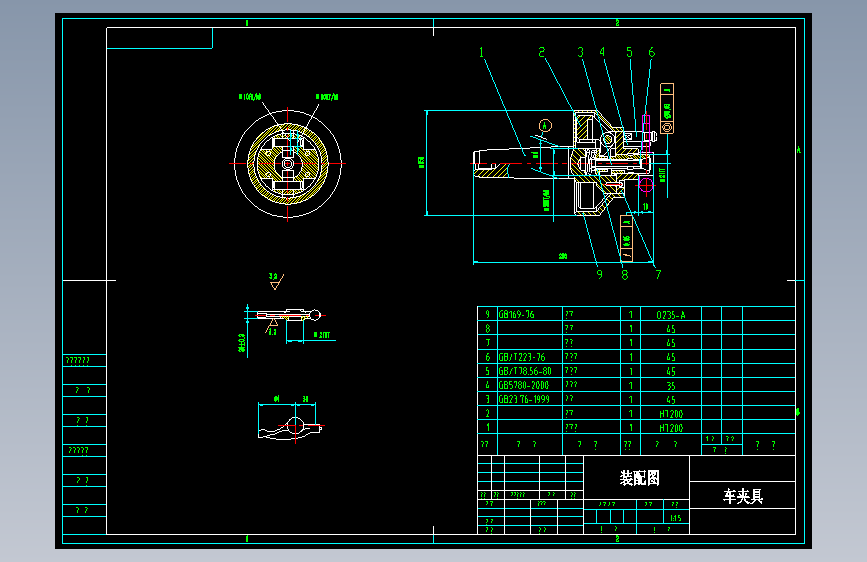
Task: Click the material cell reading 35
Action: tap(671, 386)
